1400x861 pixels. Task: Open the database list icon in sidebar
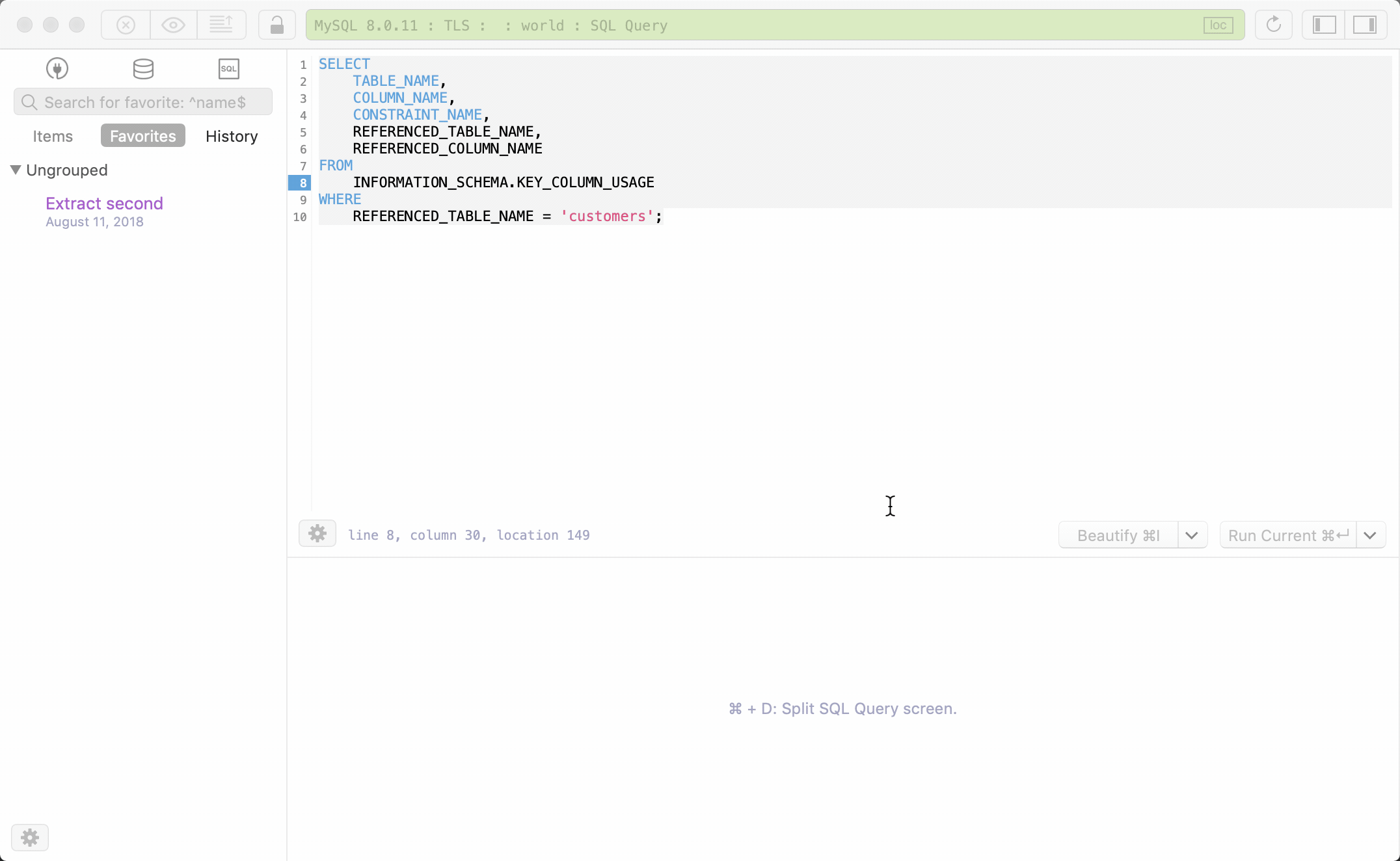(142, 68)
